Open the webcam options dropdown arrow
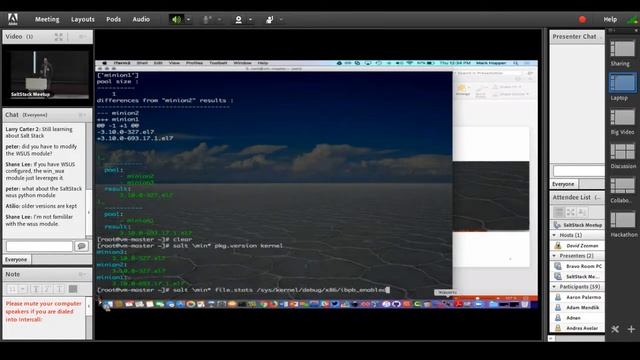 pyautogui.click(x=250, y=19)
